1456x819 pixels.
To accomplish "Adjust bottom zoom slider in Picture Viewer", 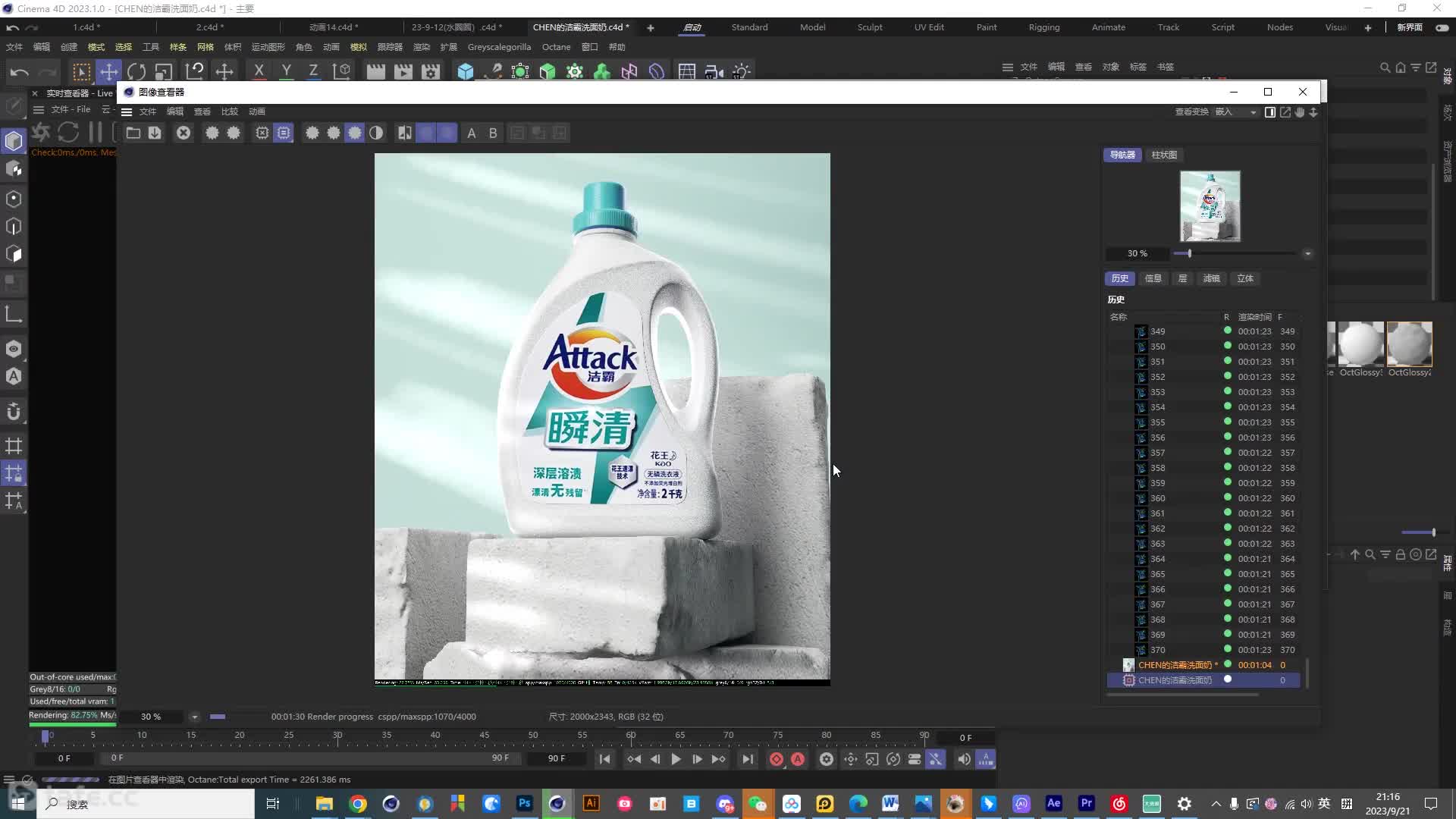I will [x=218, y=717].
